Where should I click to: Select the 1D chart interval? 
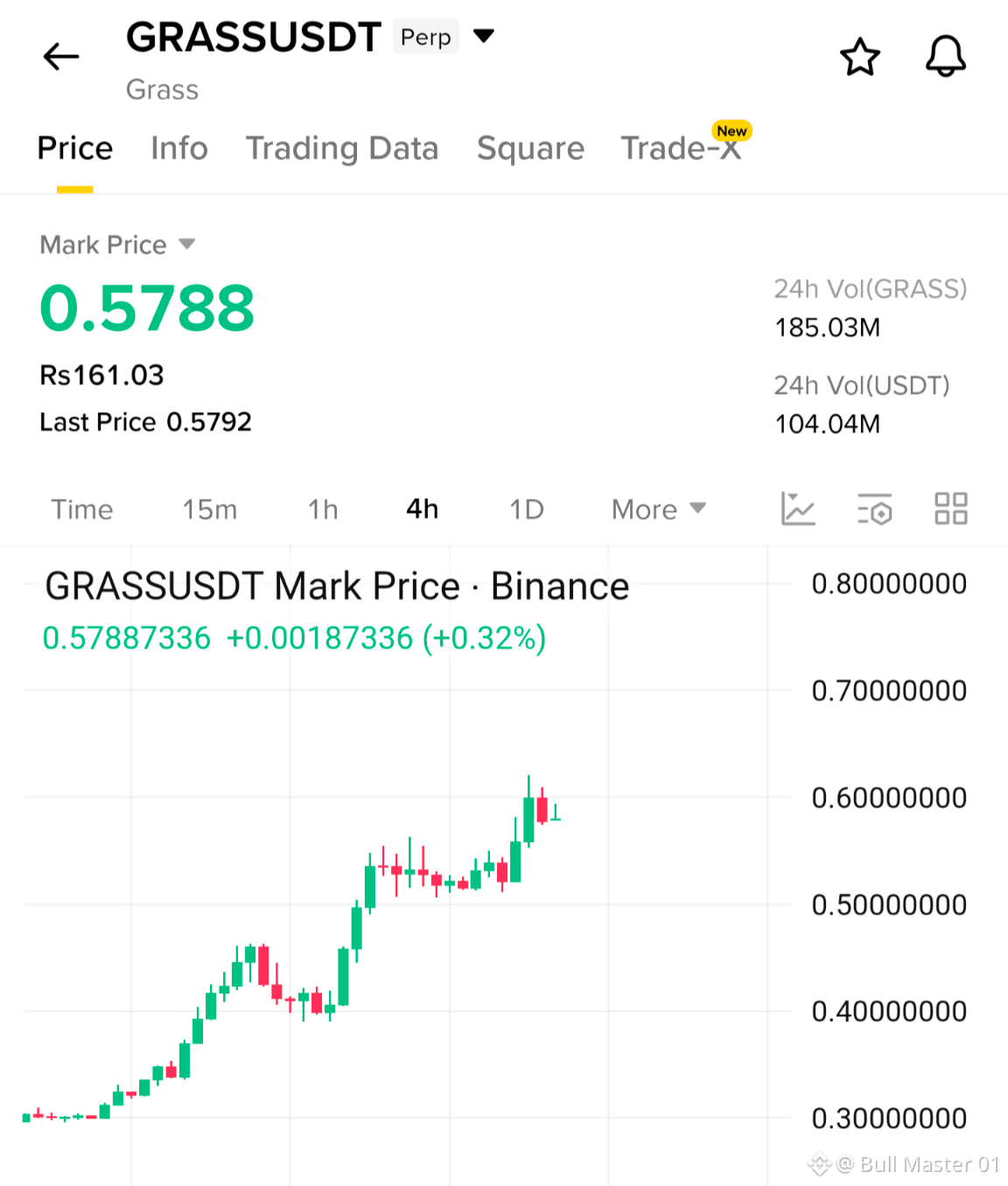click(527, 509)
